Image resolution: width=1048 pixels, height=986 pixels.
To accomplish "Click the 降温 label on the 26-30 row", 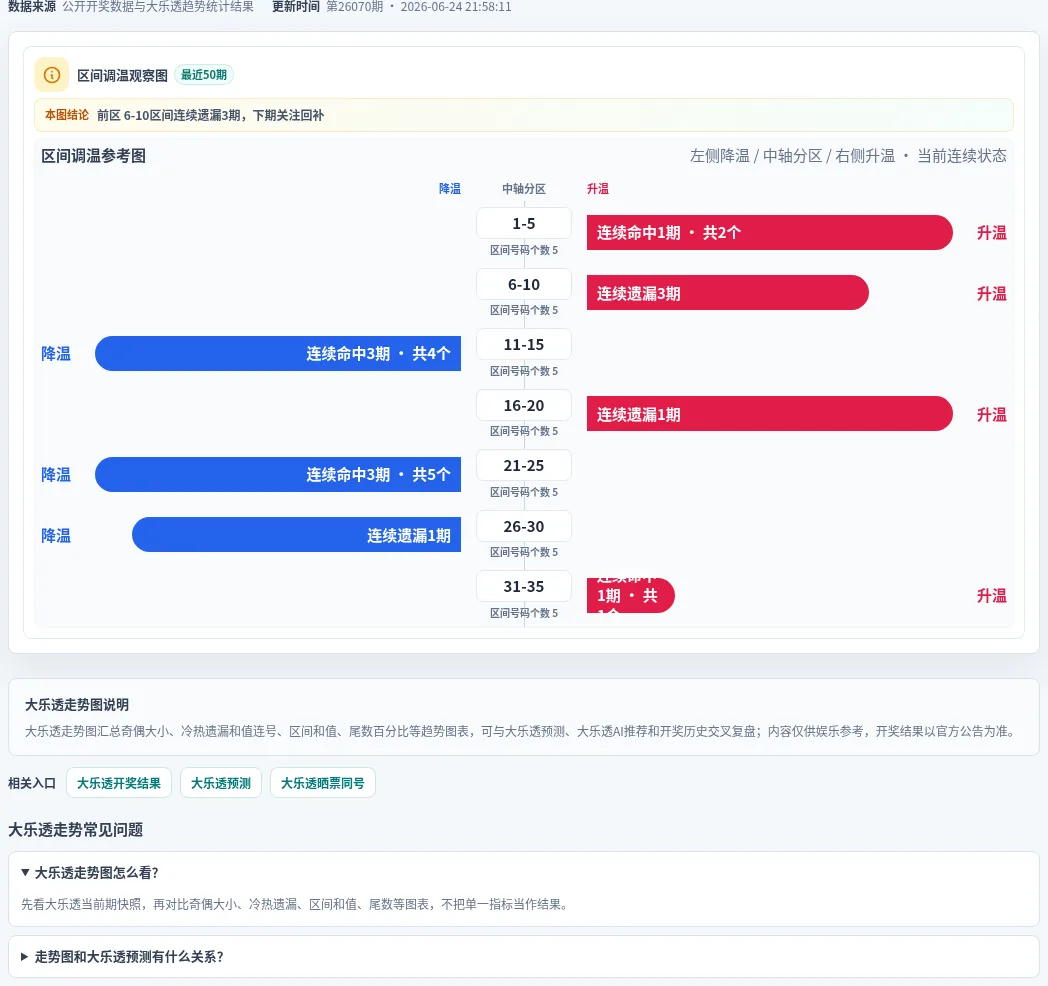I will 56,535.
